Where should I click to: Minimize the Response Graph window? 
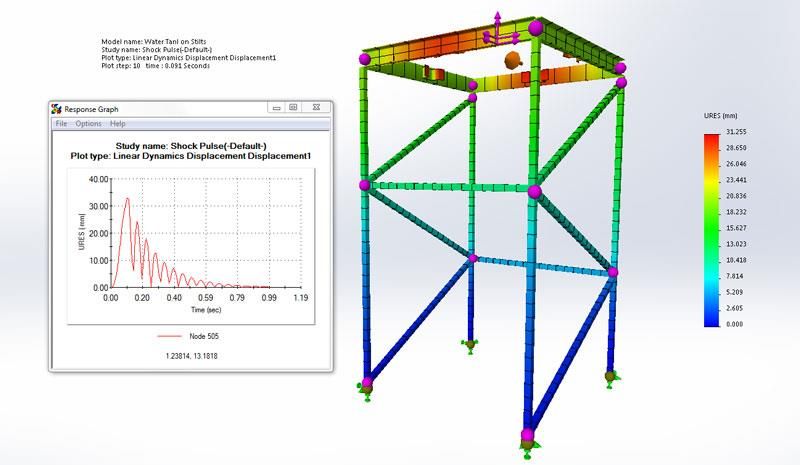pos(273,107)
